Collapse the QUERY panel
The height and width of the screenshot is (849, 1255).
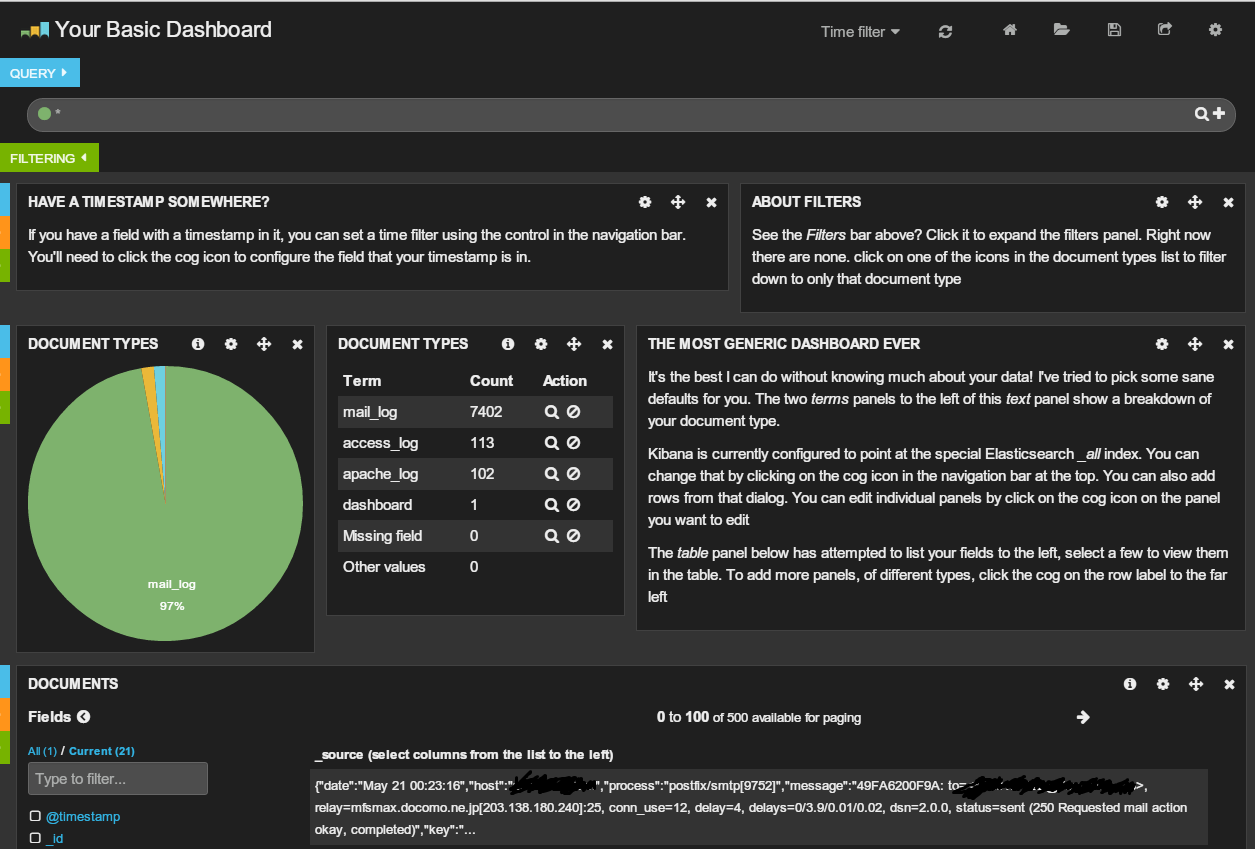(40, 72)
